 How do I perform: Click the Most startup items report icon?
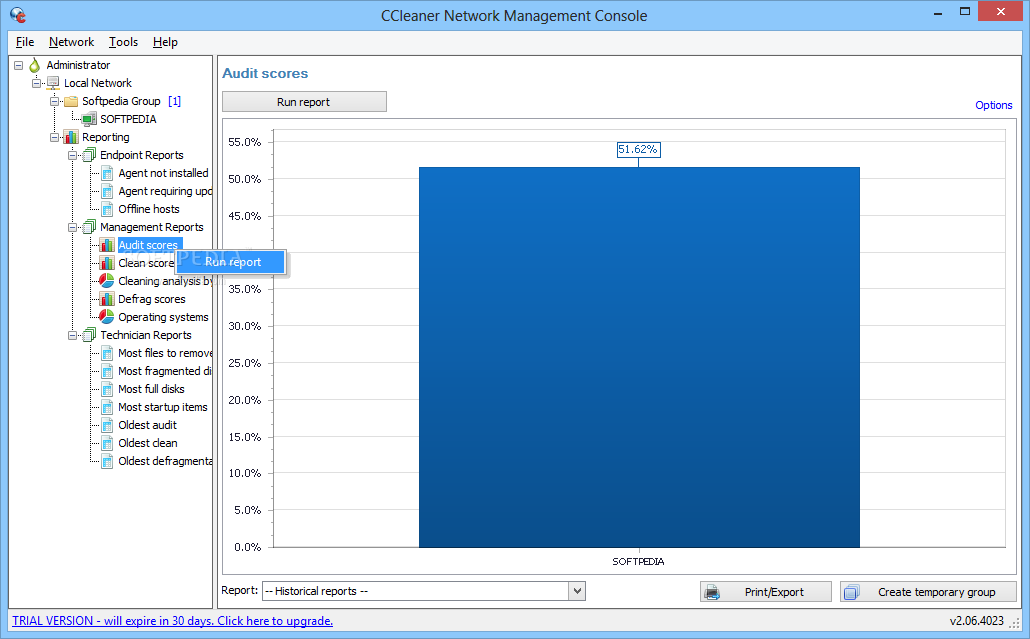click(x=107, y=407)
